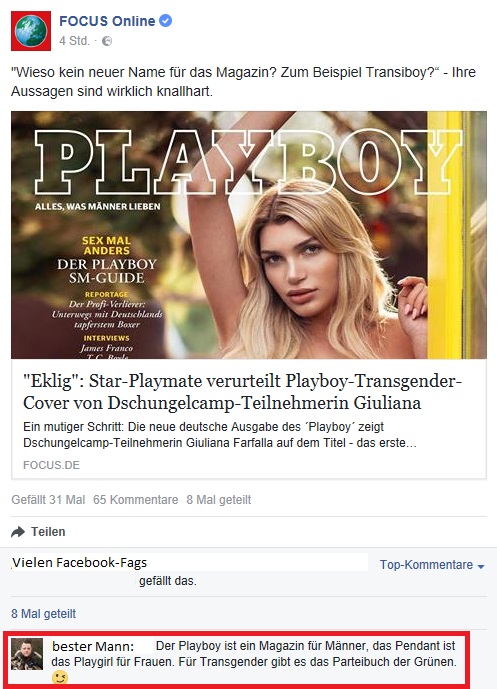Screen dimensions: 497x689
Task: Visit the FOCUS.DE source link
Action: tap(51, 465)
